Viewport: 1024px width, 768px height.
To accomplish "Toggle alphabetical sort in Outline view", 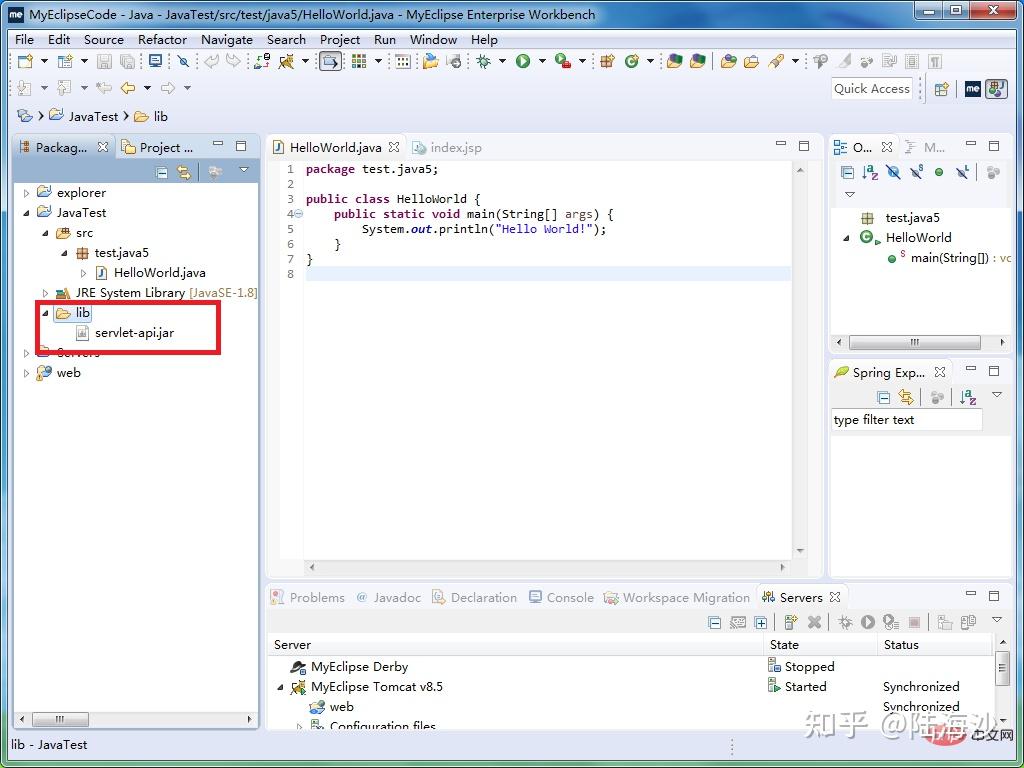I will coord(870,172).
